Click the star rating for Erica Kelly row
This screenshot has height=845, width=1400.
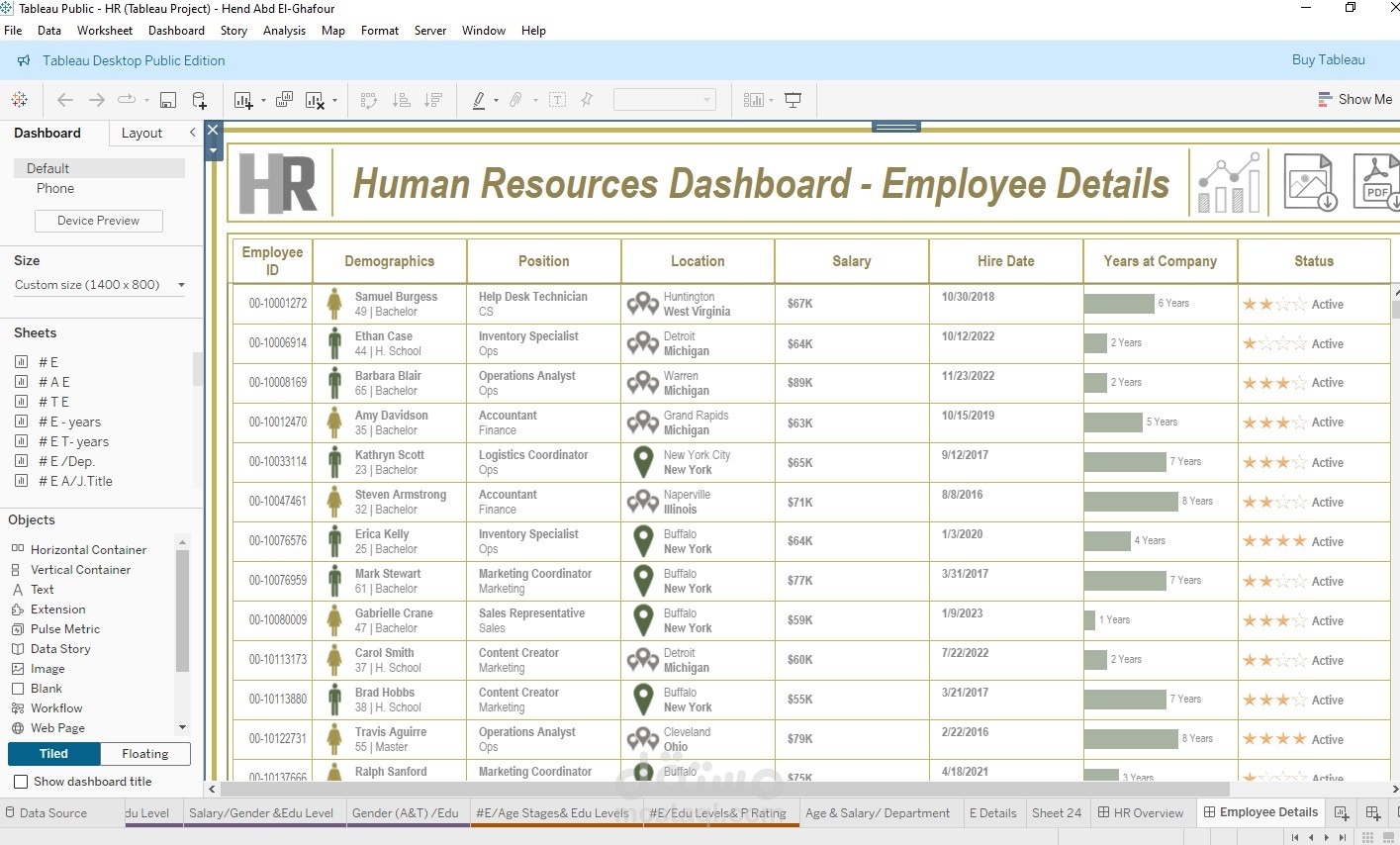pos(1274,541)
